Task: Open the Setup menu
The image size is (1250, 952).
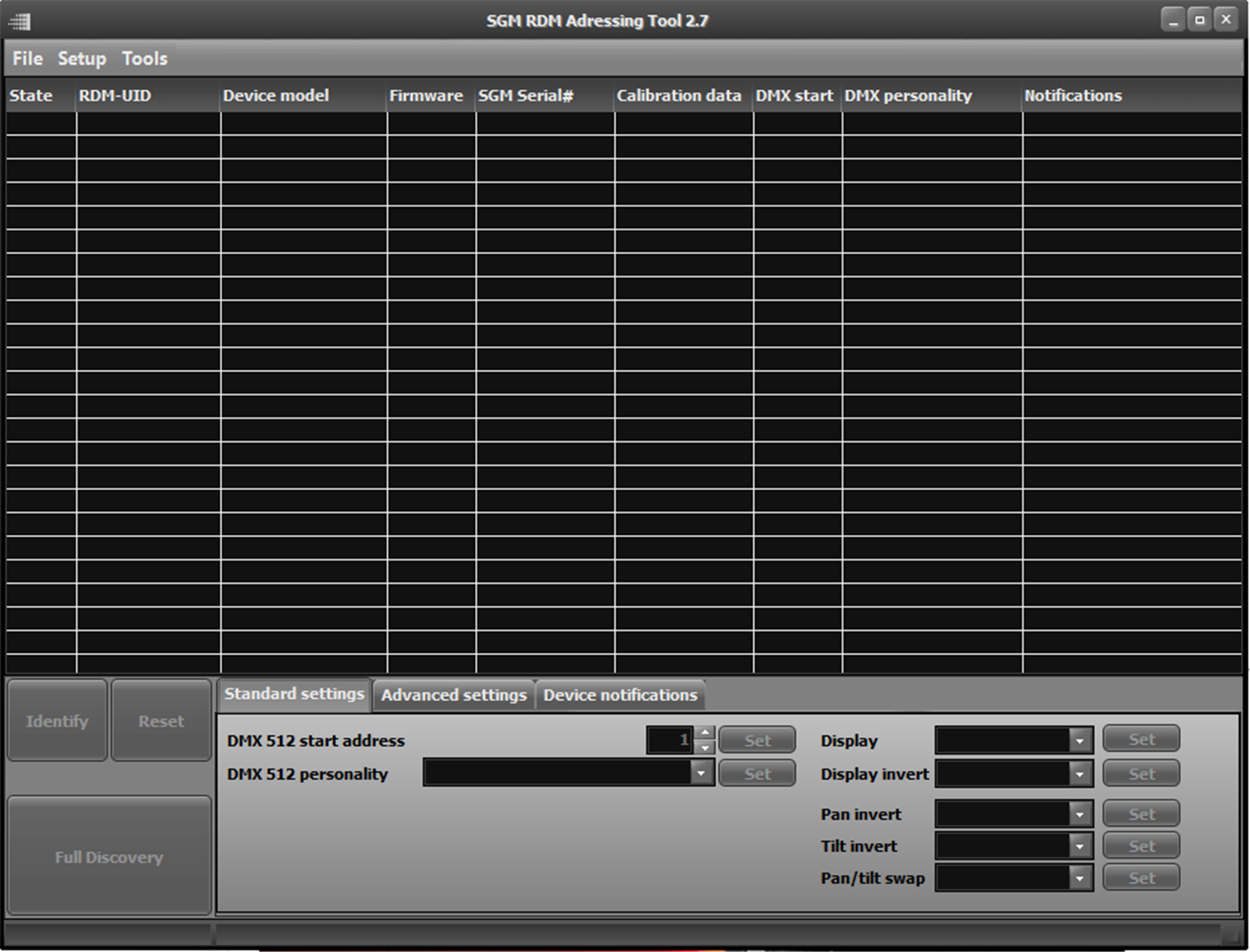Action: coord(81,58)
